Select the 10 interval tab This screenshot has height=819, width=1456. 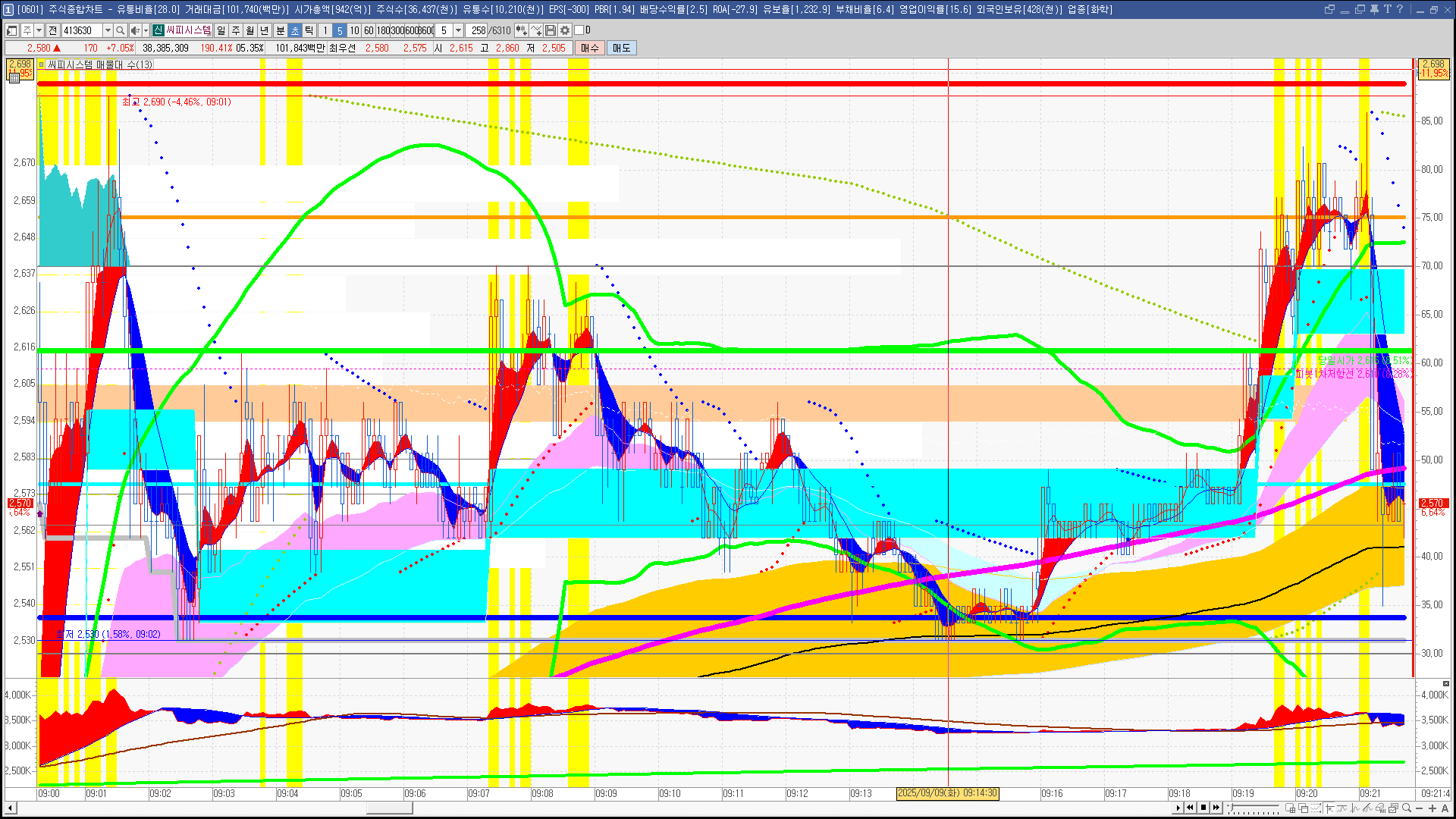354,30
